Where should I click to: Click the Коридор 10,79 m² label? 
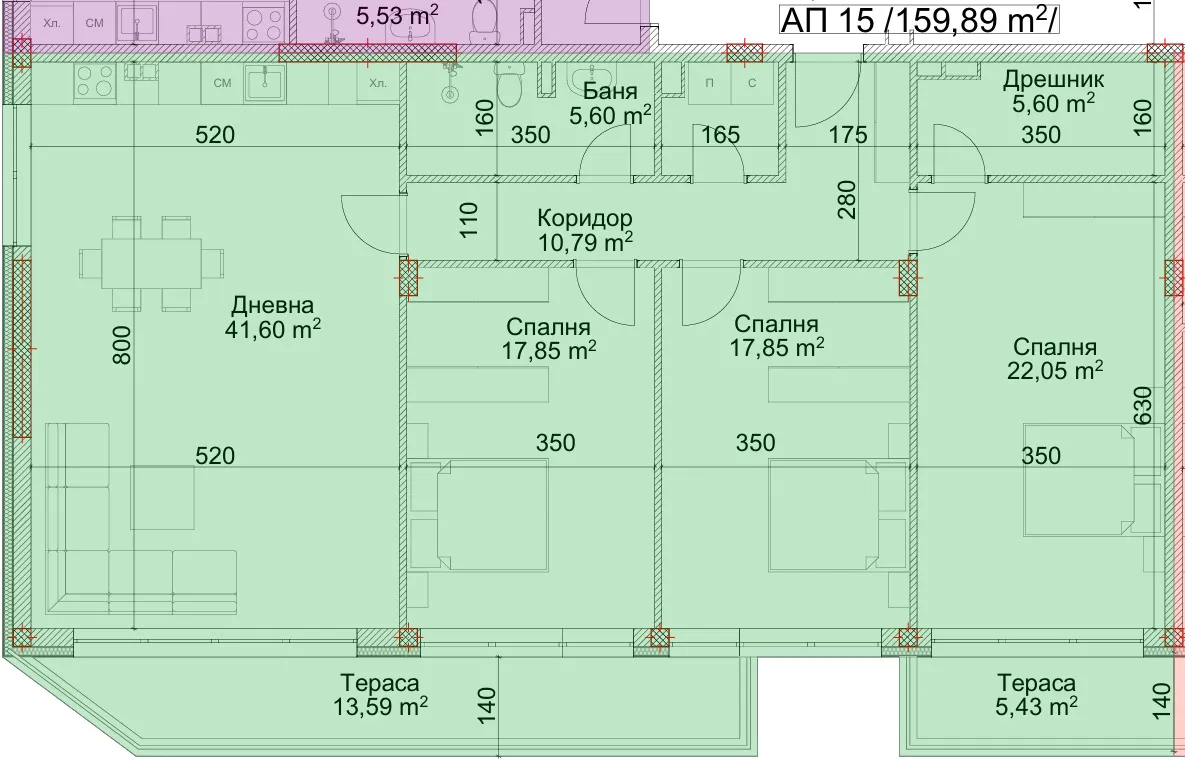585,229
